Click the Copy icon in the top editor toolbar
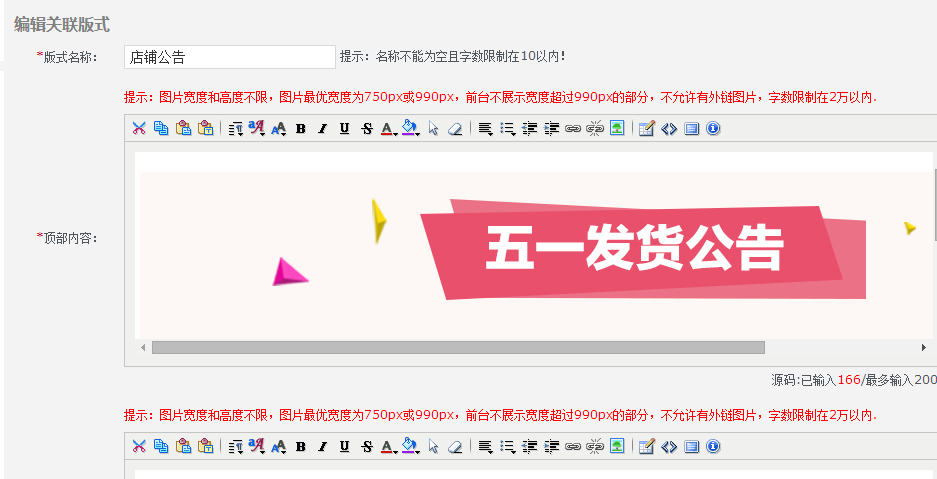 click(x=161, y=128)
